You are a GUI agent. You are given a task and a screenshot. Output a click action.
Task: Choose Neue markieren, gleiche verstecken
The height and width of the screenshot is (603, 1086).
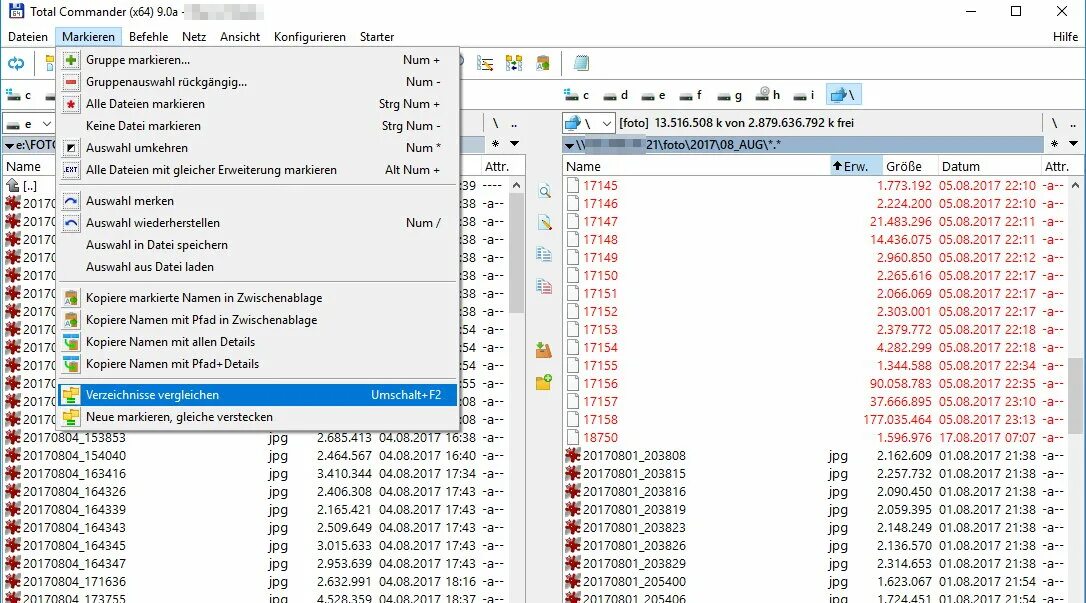point(258,417)
